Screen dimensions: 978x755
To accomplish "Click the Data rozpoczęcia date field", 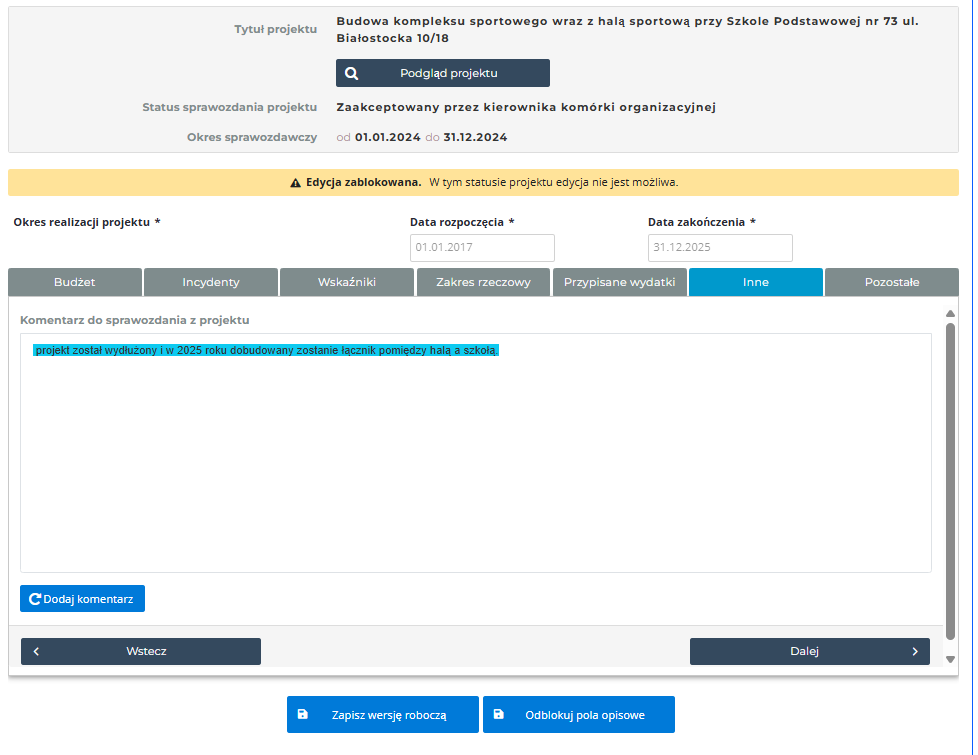I will [x=482, y=248].
